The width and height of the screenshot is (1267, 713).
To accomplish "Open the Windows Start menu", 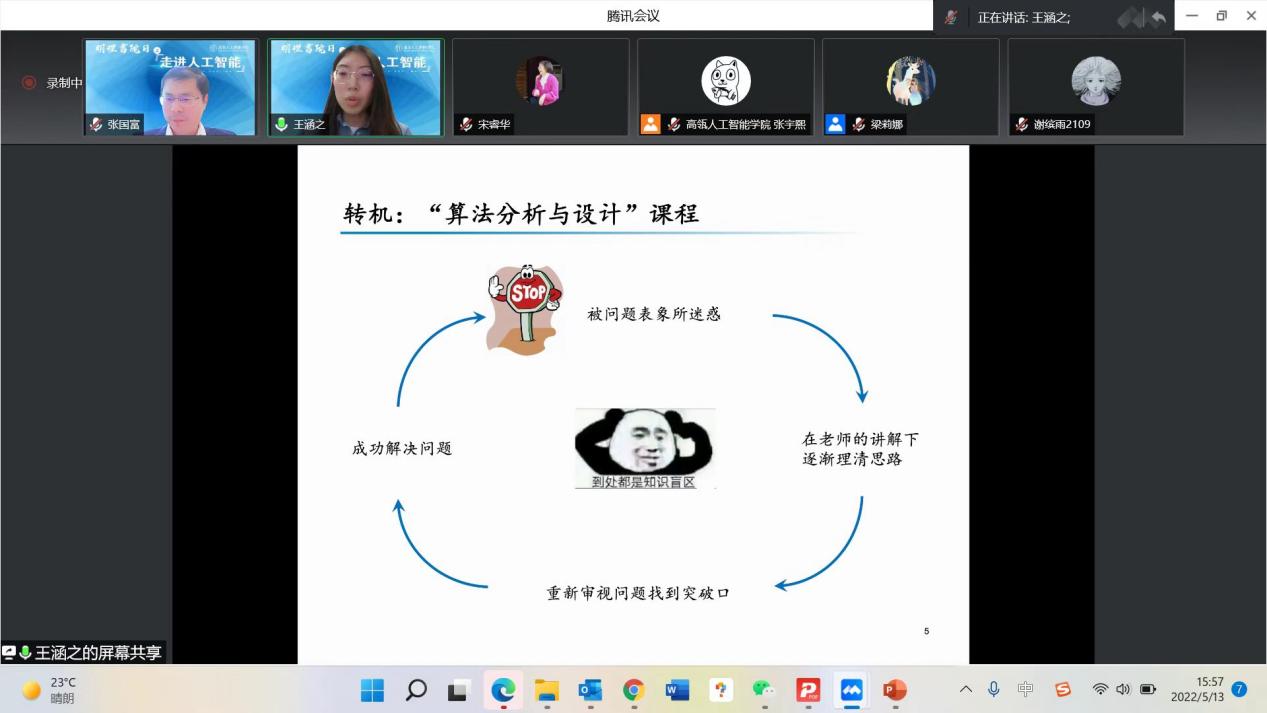I will click(x=372, y=690).
